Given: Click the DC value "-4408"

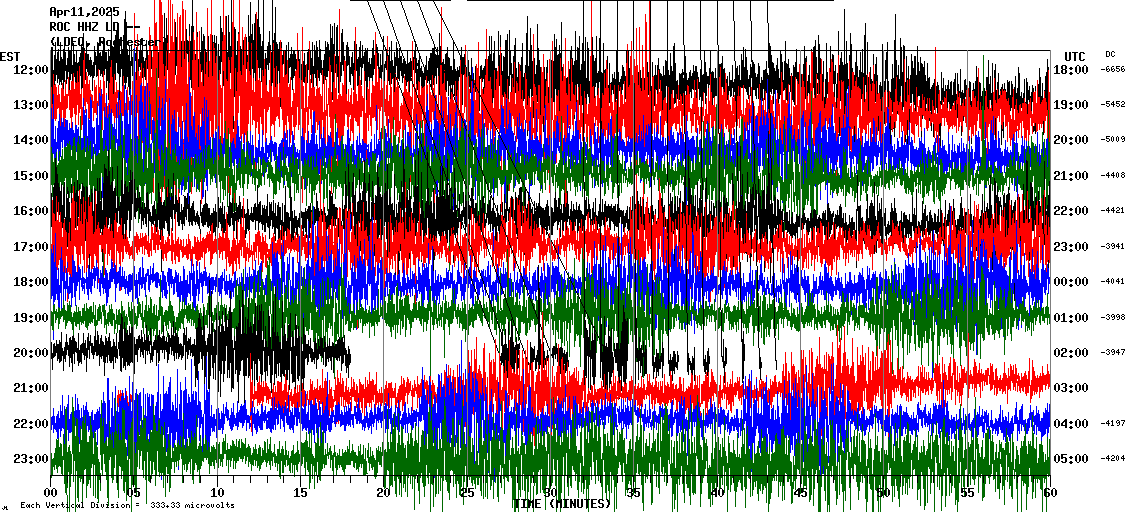Looking at the screenshot, I should pyautogui.click(x=1113, y=175).
